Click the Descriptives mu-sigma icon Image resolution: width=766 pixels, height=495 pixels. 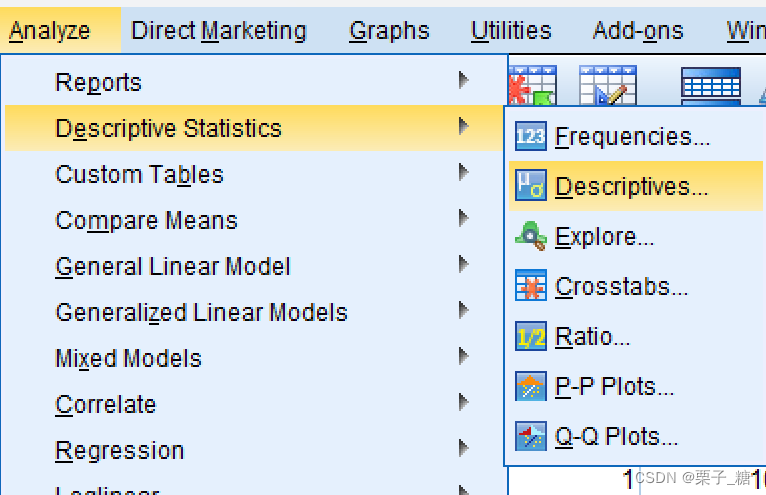point(531,185)
